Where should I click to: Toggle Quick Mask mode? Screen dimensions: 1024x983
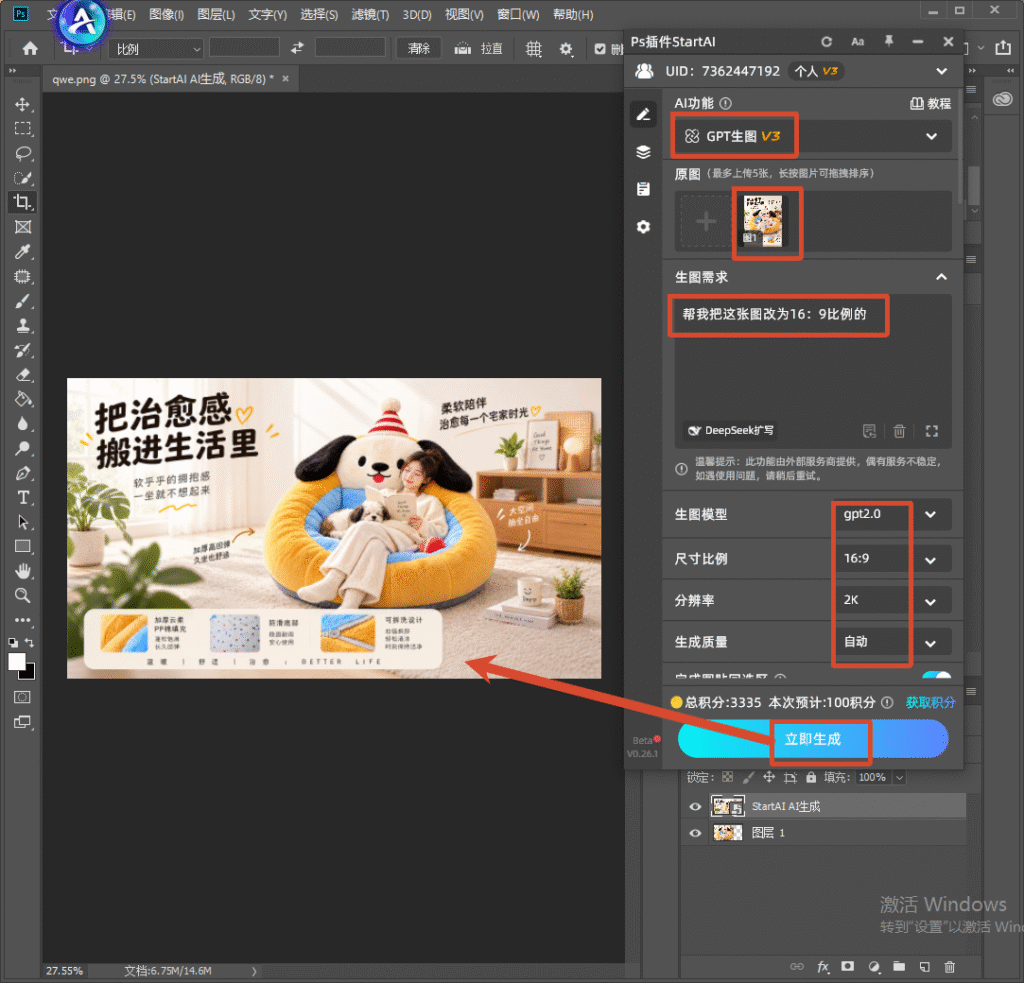(x=23, y=698)
